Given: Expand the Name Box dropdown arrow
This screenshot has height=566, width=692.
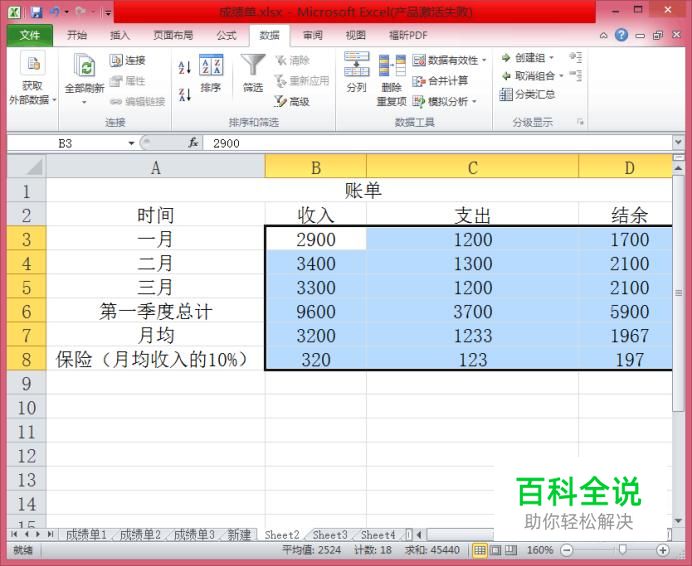Looking at the screenshot, I should point(131,143).
